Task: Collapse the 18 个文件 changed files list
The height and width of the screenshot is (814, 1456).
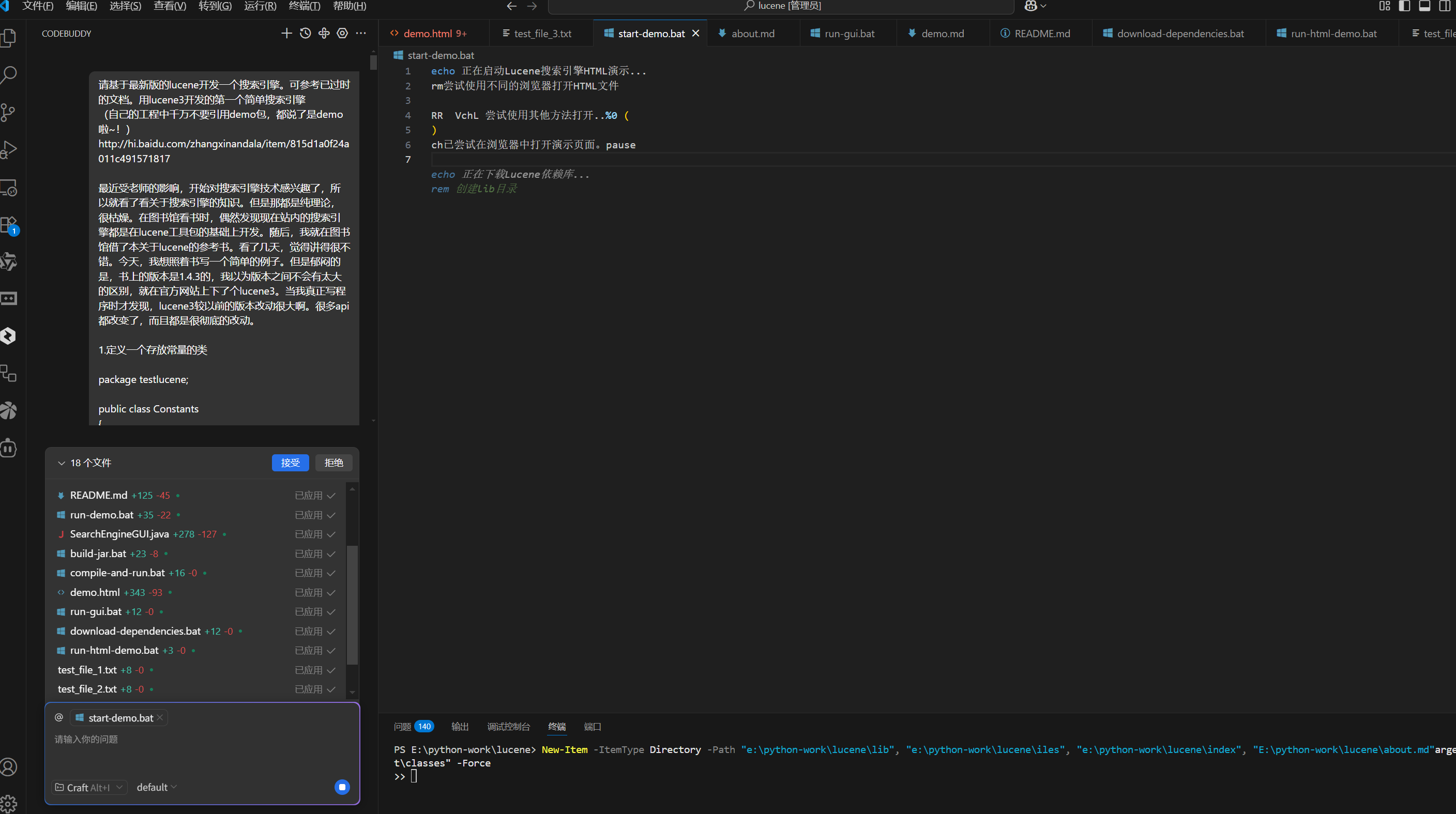Action: (62, 463)
